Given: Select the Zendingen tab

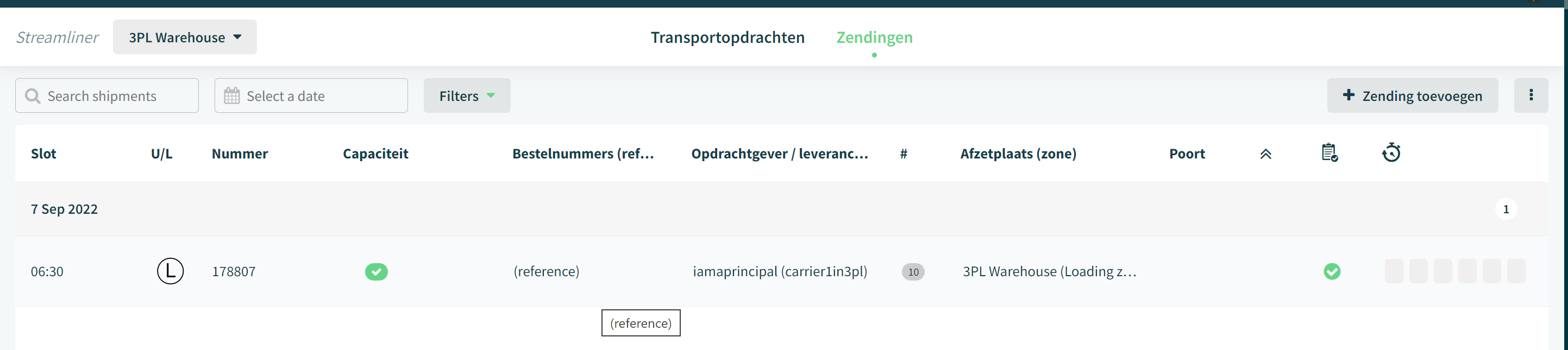Looking at the screenshot, I should pos(874,37).
